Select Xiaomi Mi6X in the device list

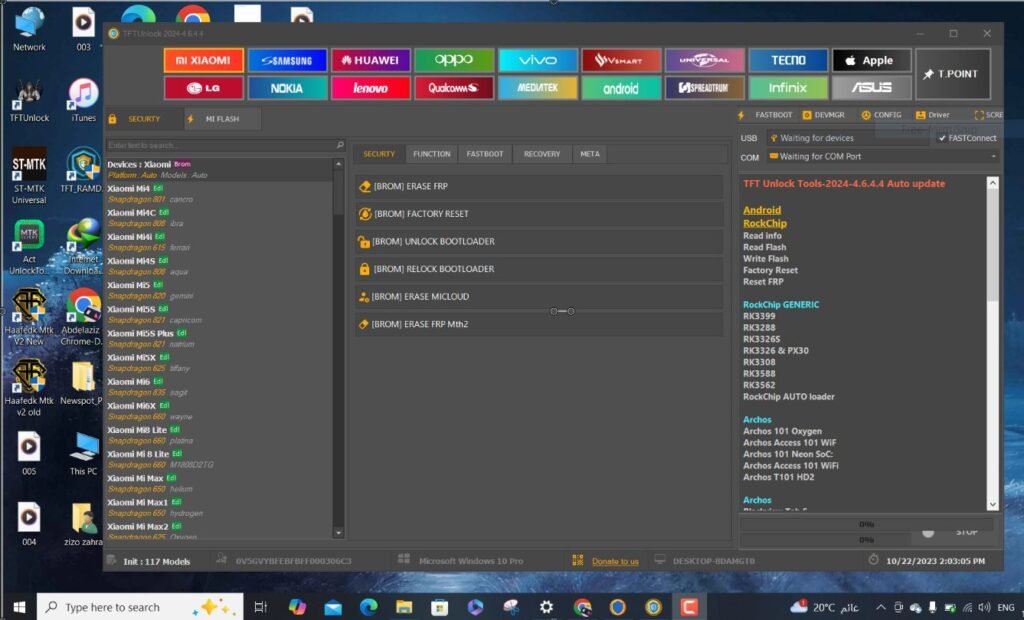point(219,411)
